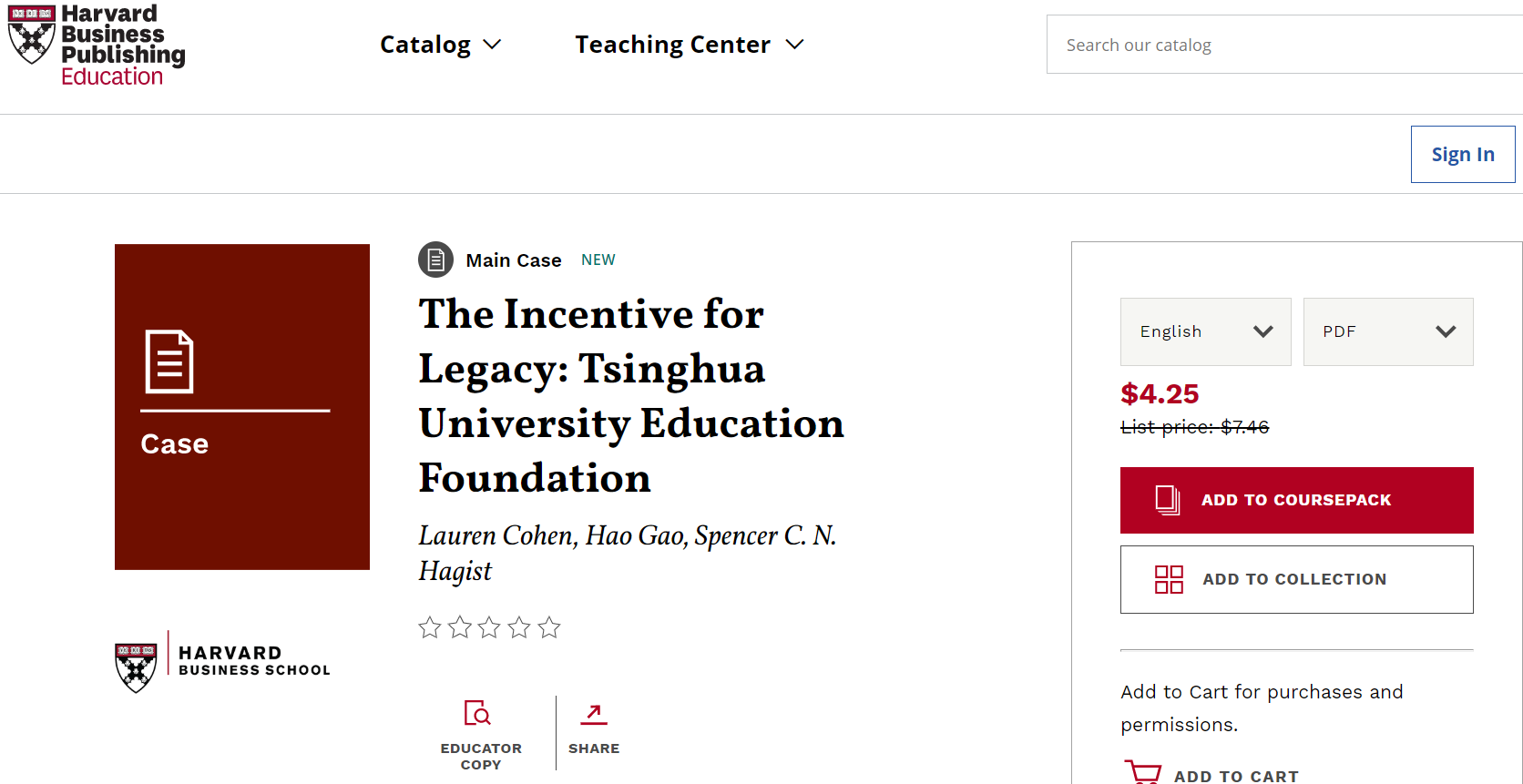
Task: Open the Educator Copy preview icon
Action: [477, 713]
